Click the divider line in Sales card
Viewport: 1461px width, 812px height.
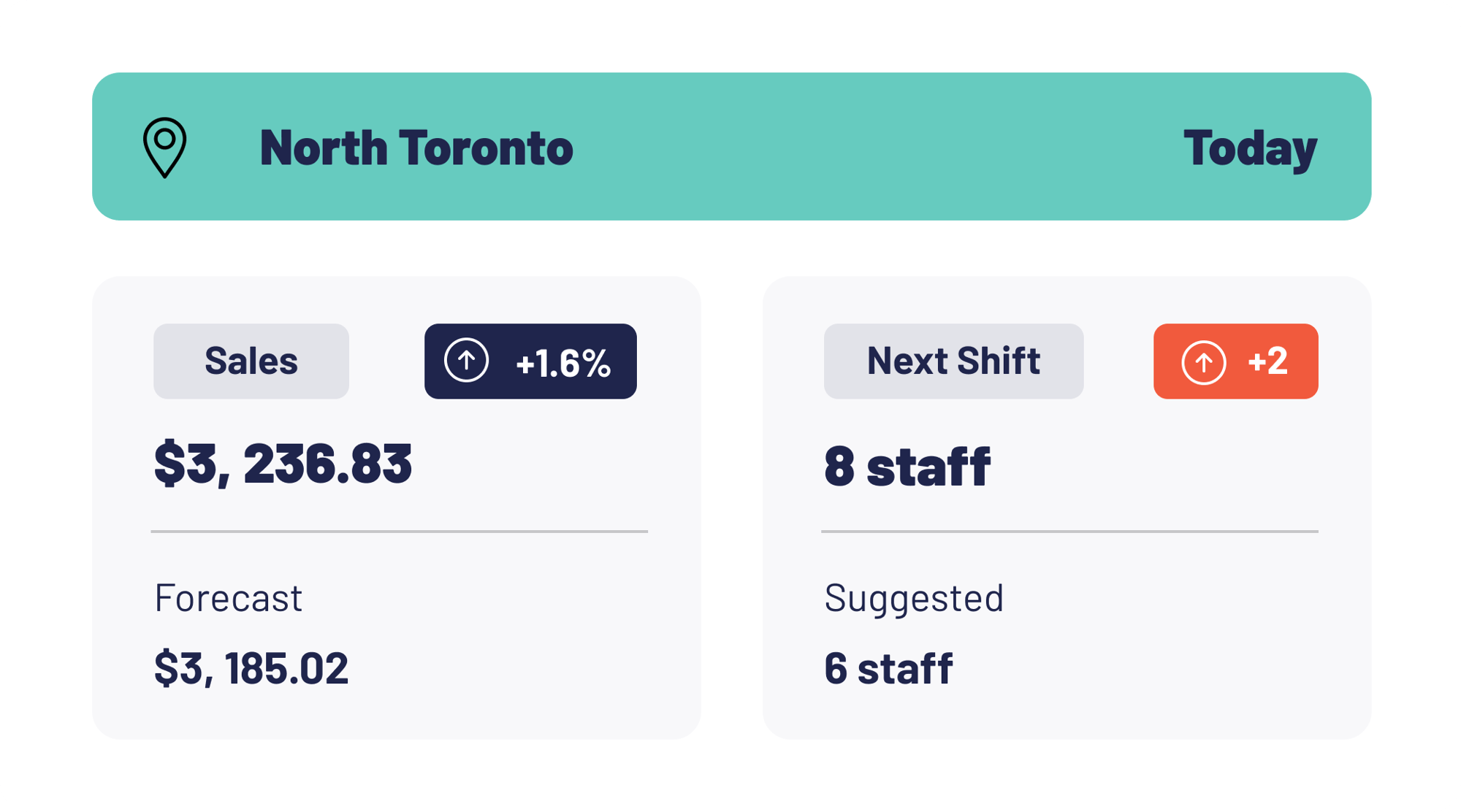coord(399,532)
